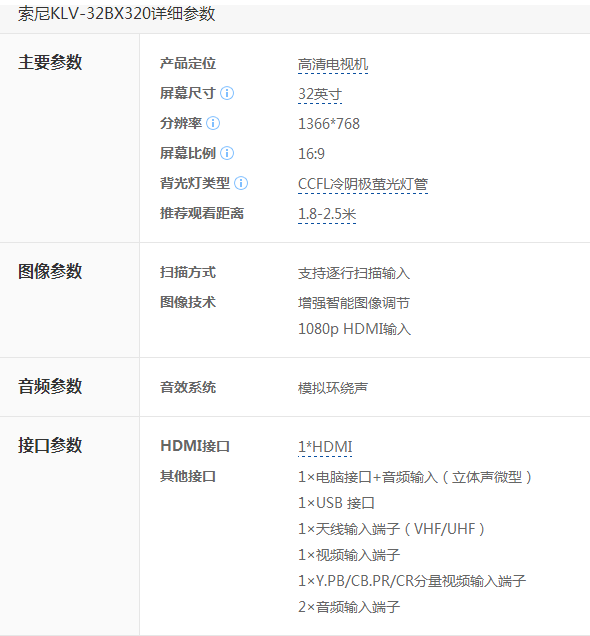This screenshot has width=590, height=636.
Task: Click the 图像技术 label
Action: [188, 302]
